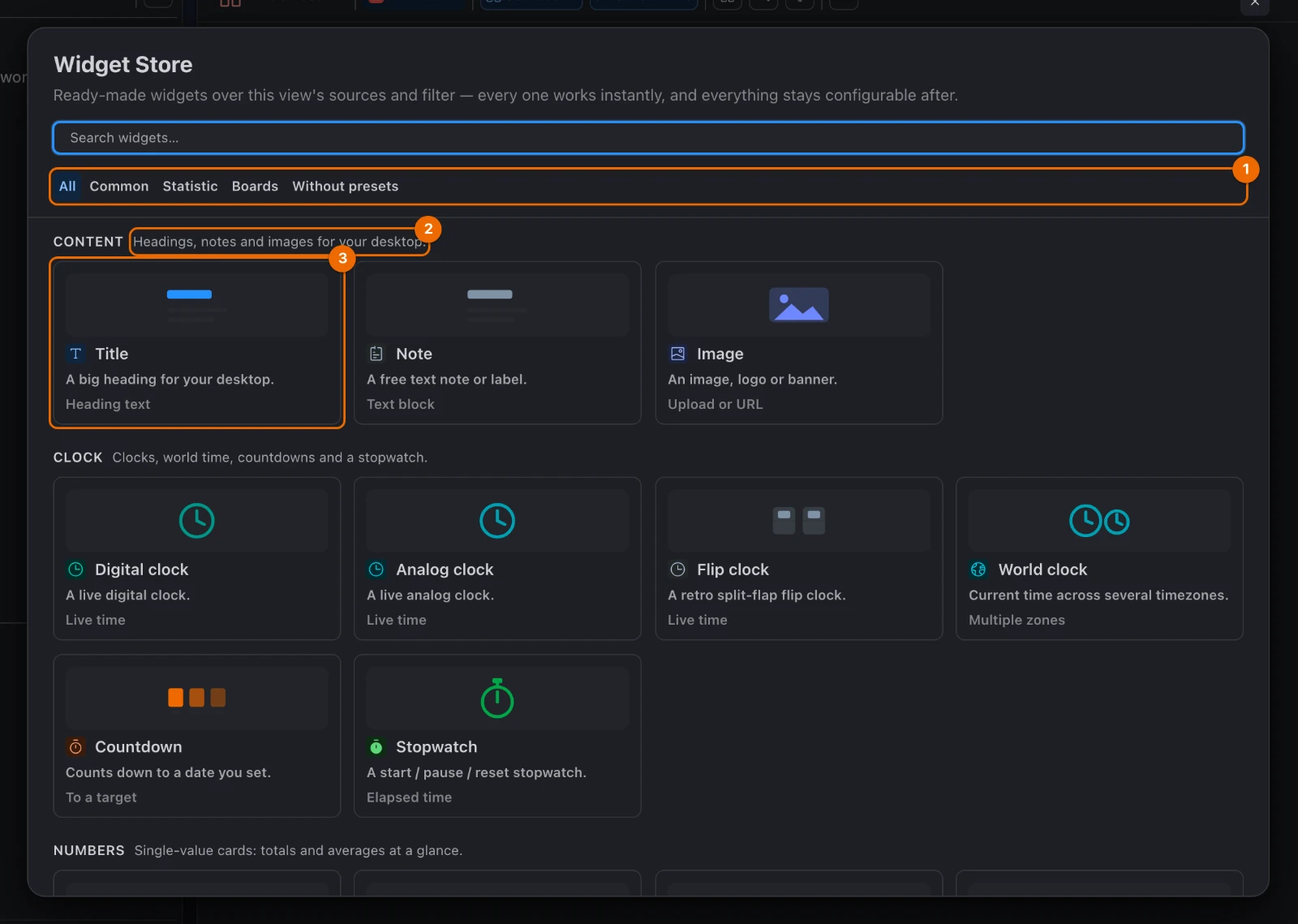Add the Note widget by name
Viewport: 1298px width, 924px height.
(414, 354)
